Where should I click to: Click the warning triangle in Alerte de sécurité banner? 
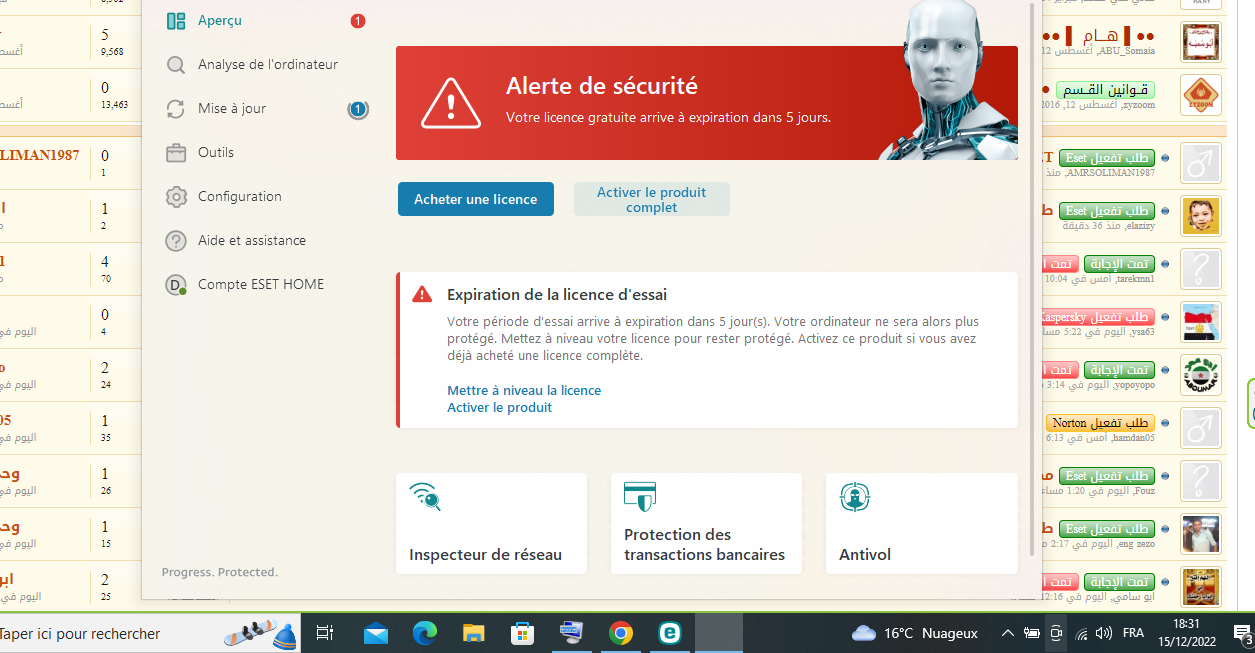(451, 103)
